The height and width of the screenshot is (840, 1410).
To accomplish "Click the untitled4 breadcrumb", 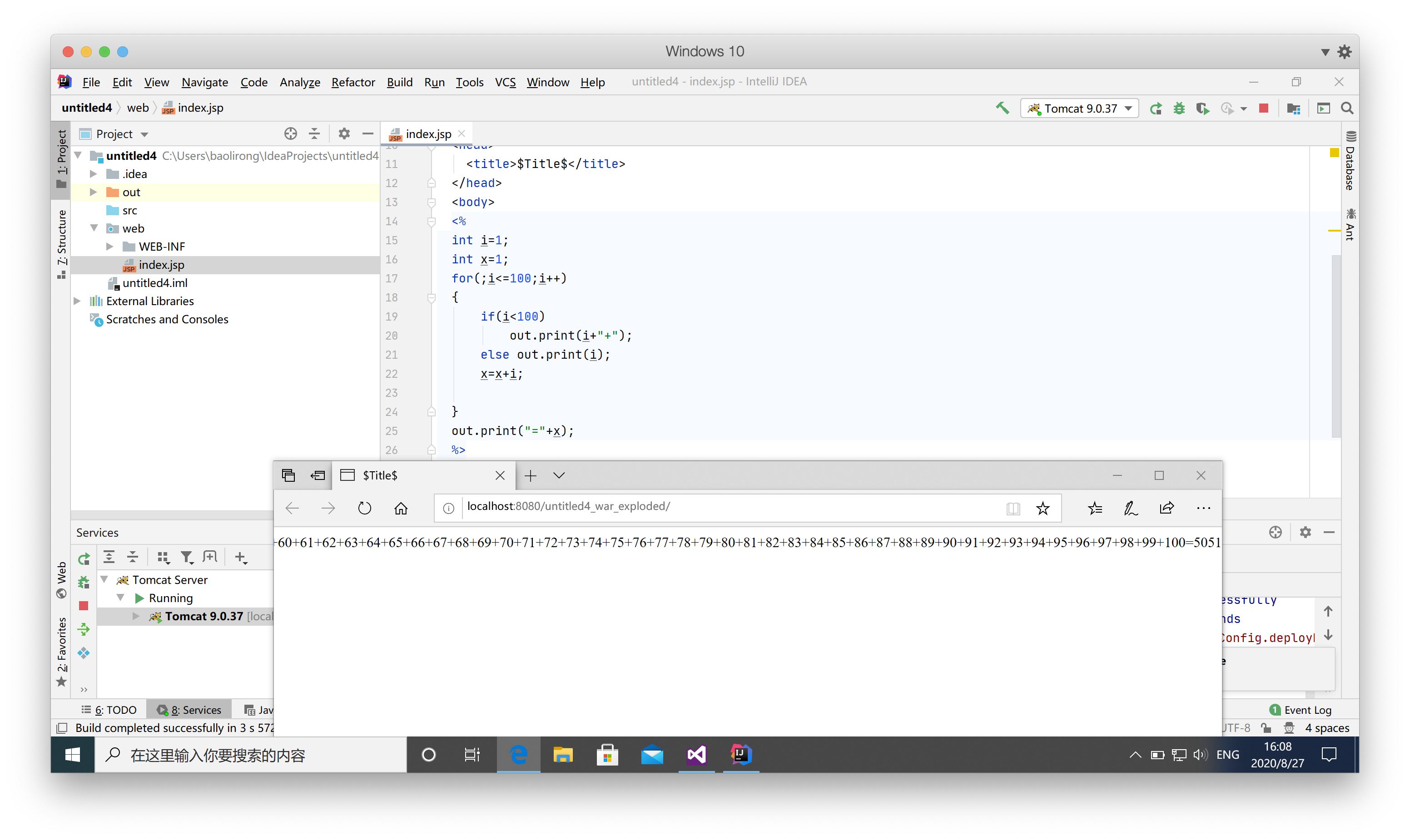I will point(87,108).
